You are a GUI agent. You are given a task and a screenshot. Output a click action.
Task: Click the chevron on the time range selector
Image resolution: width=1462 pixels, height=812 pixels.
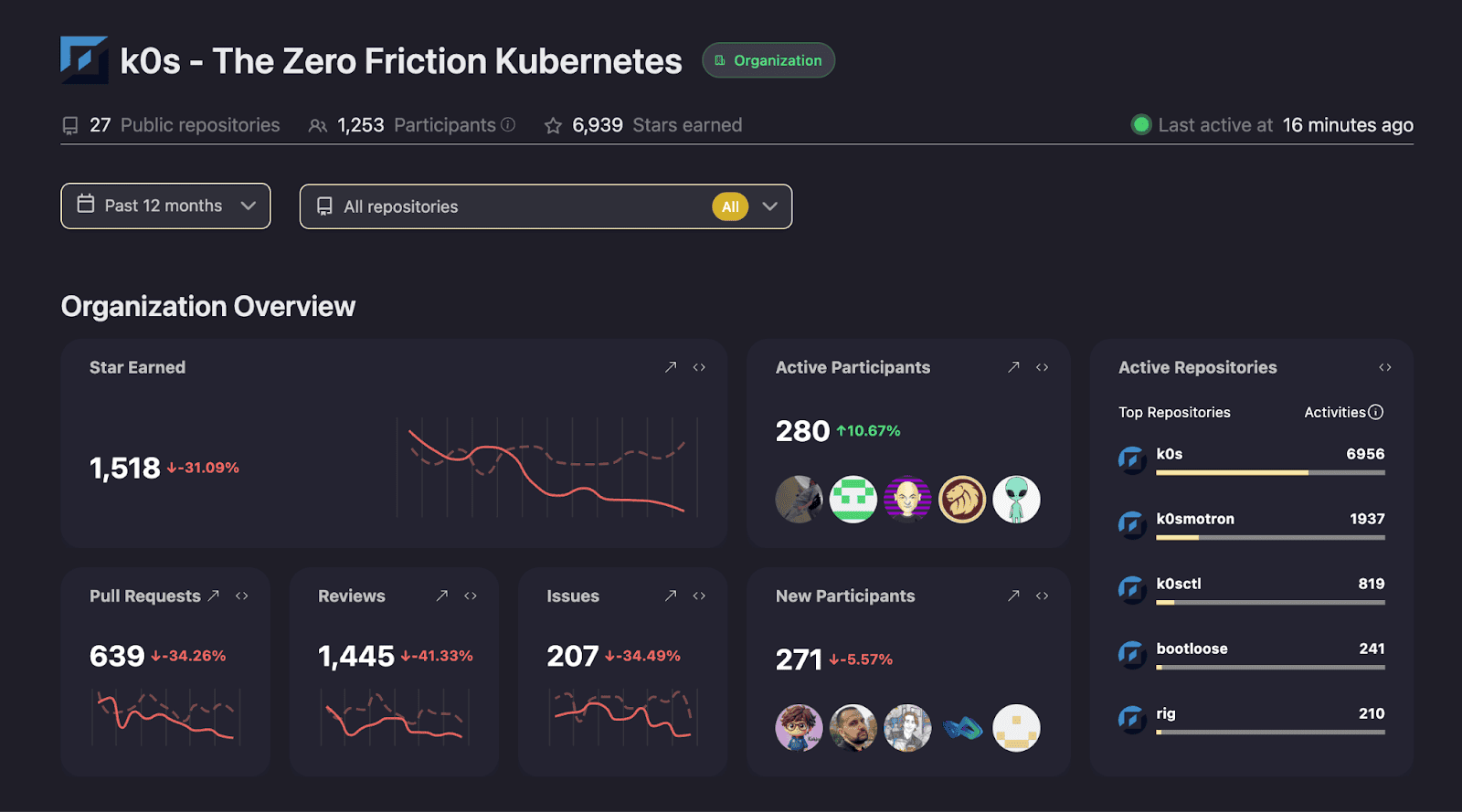coord(248,206)
